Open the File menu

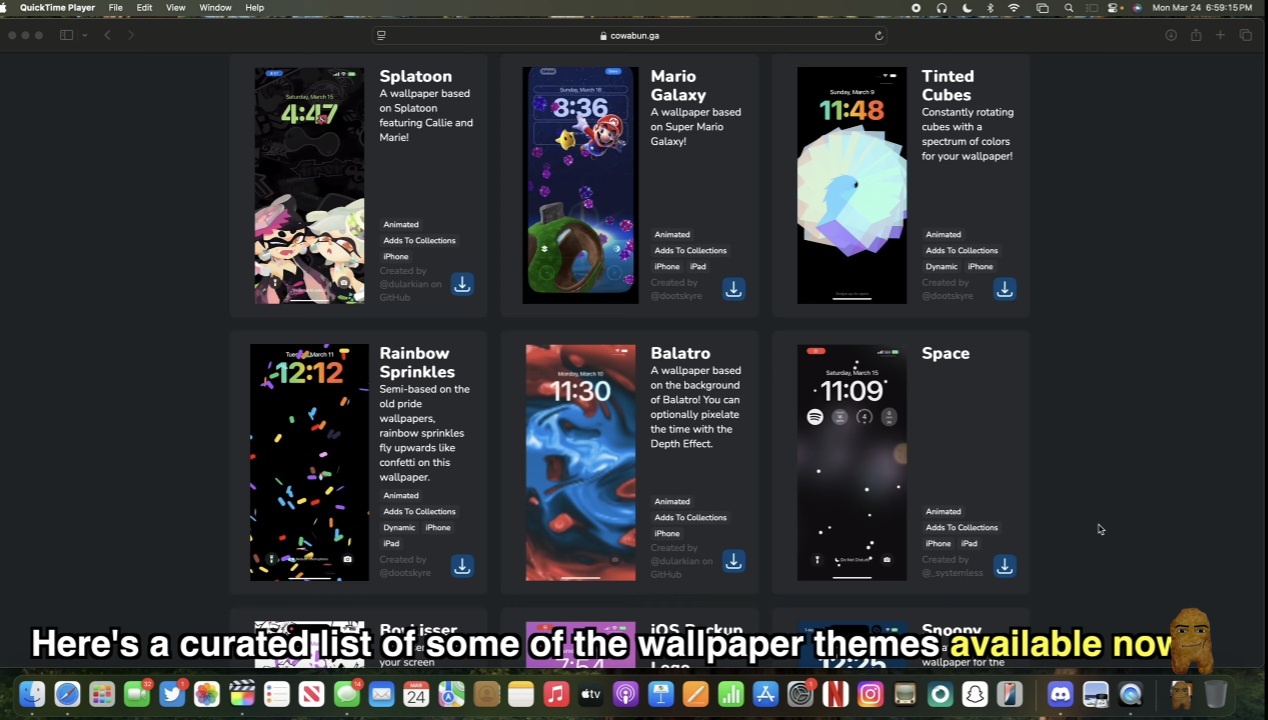116,7
